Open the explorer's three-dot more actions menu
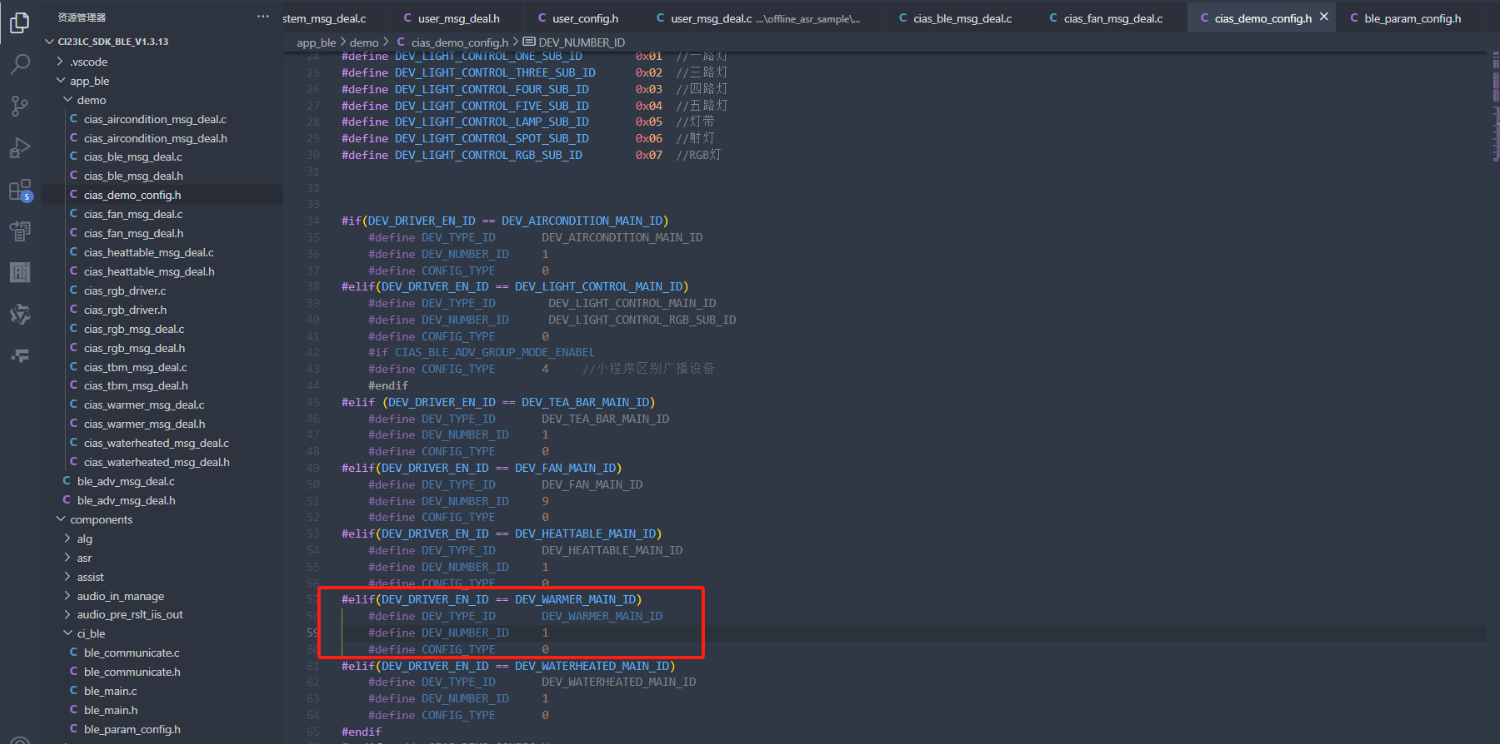The width and height of the screenshot is (1500, 744). (263, 17)
